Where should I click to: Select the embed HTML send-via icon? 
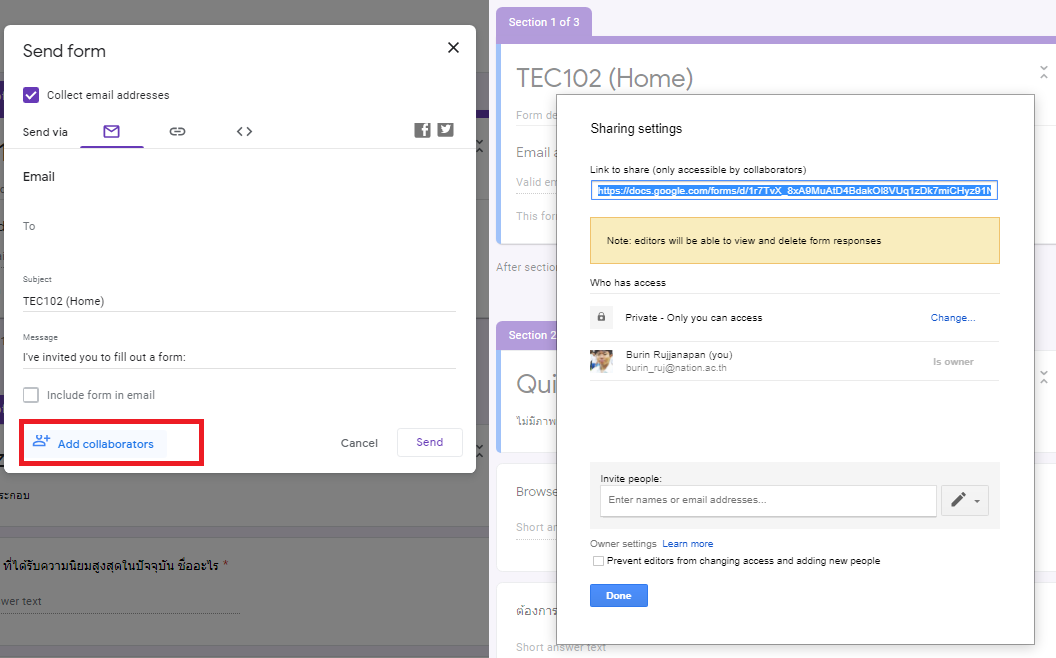point(244,132)
